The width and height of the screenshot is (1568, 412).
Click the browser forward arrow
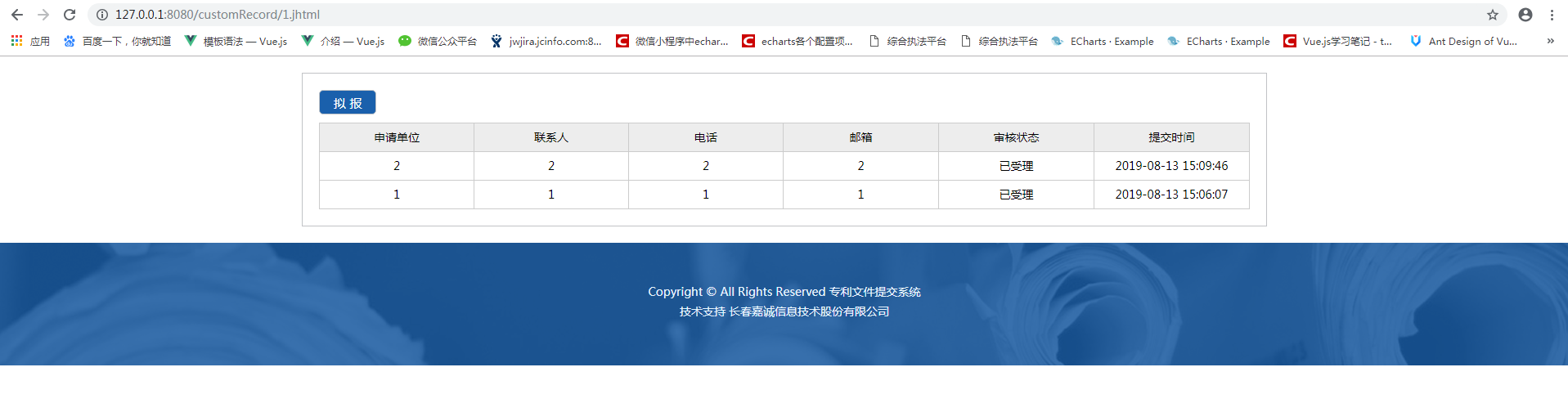[x=43, y=15]
